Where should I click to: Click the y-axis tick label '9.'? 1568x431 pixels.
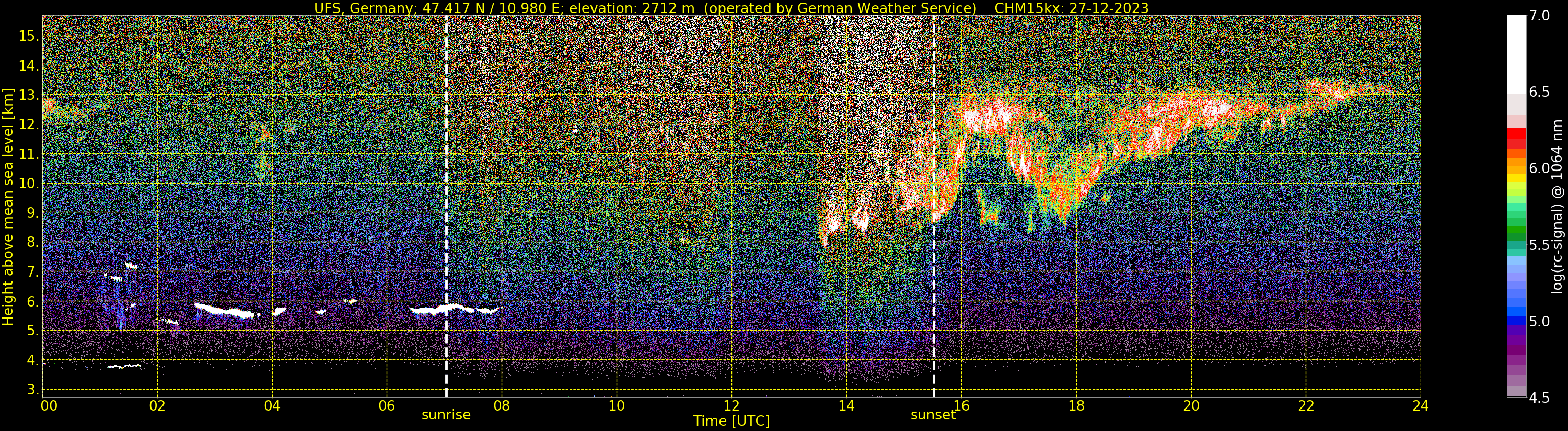tap(32, 213)
